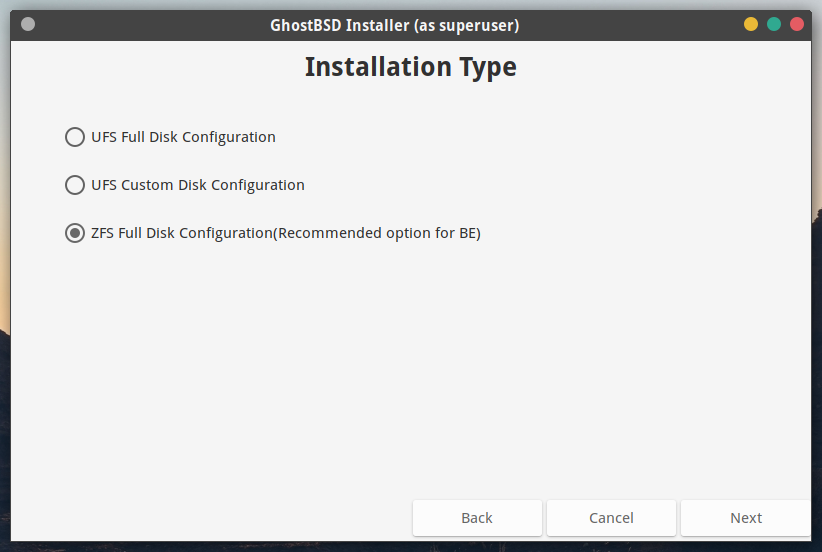Minimize installer using the yellow title bar dot
This screenshot has width=822, height=552.
[751, 24]
